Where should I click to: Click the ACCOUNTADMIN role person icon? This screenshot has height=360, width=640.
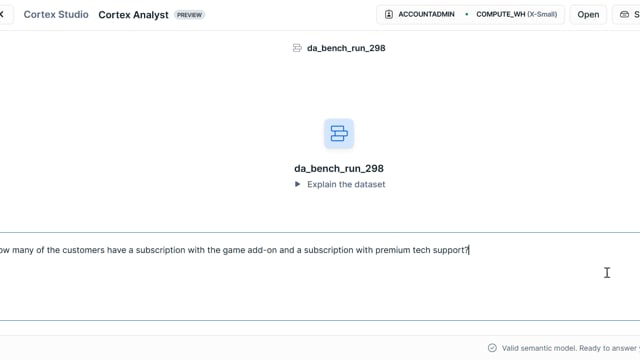[389, 14]
